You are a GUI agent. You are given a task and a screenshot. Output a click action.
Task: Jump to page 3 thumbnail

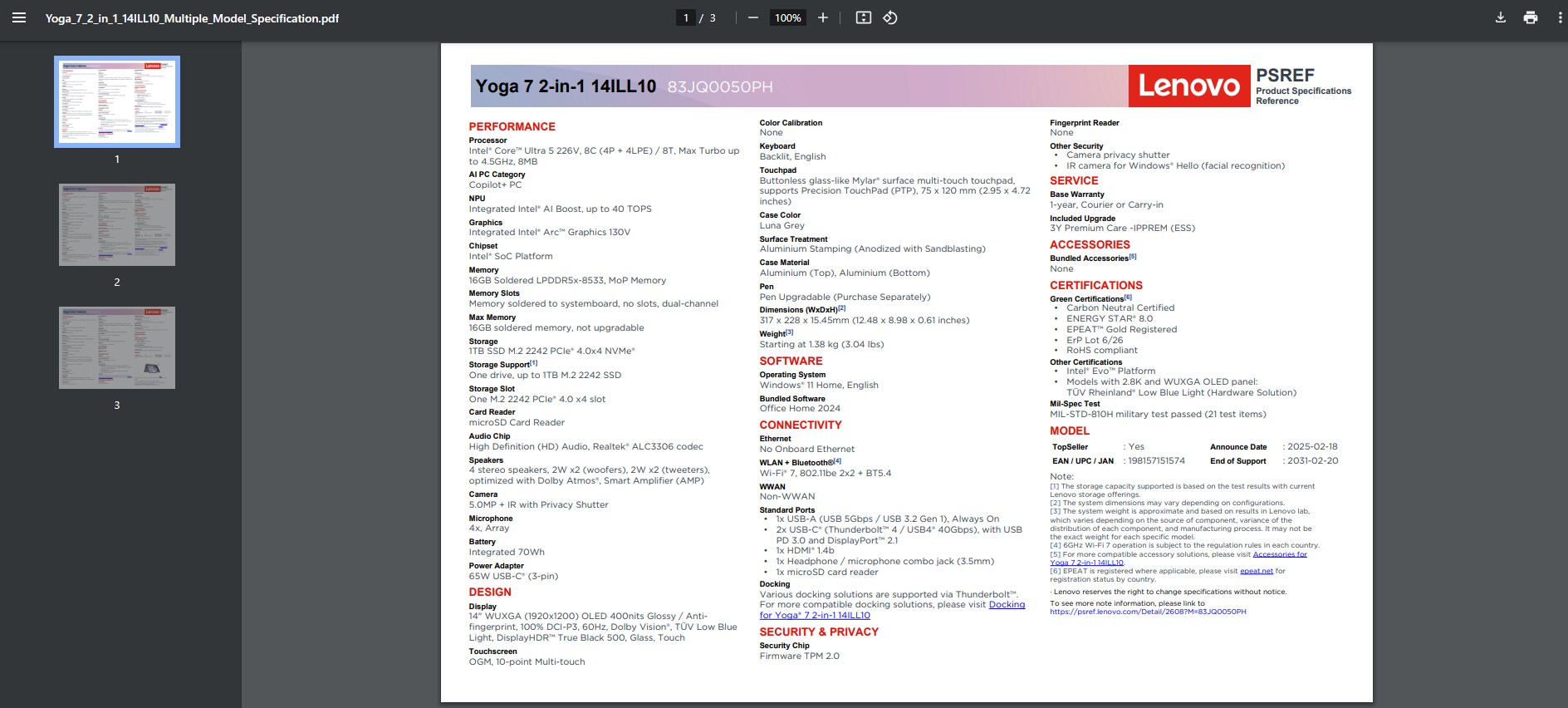[x=117, y=347]
